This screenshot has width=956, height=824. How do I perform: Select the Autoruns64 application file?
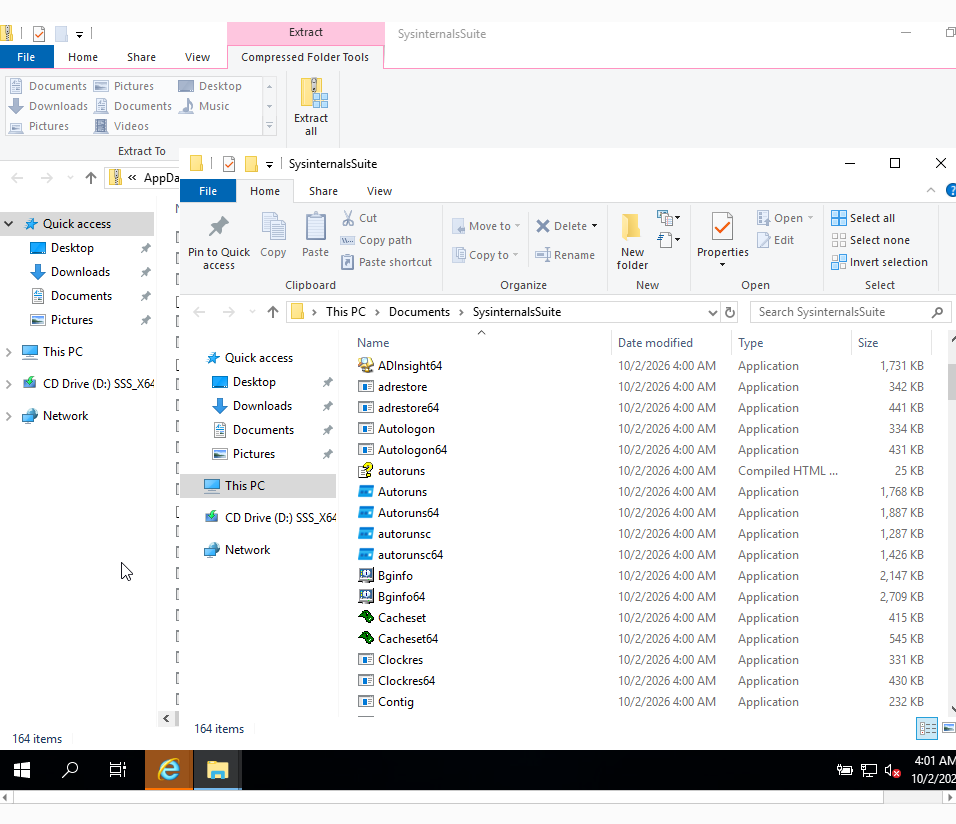coord(408,513)
